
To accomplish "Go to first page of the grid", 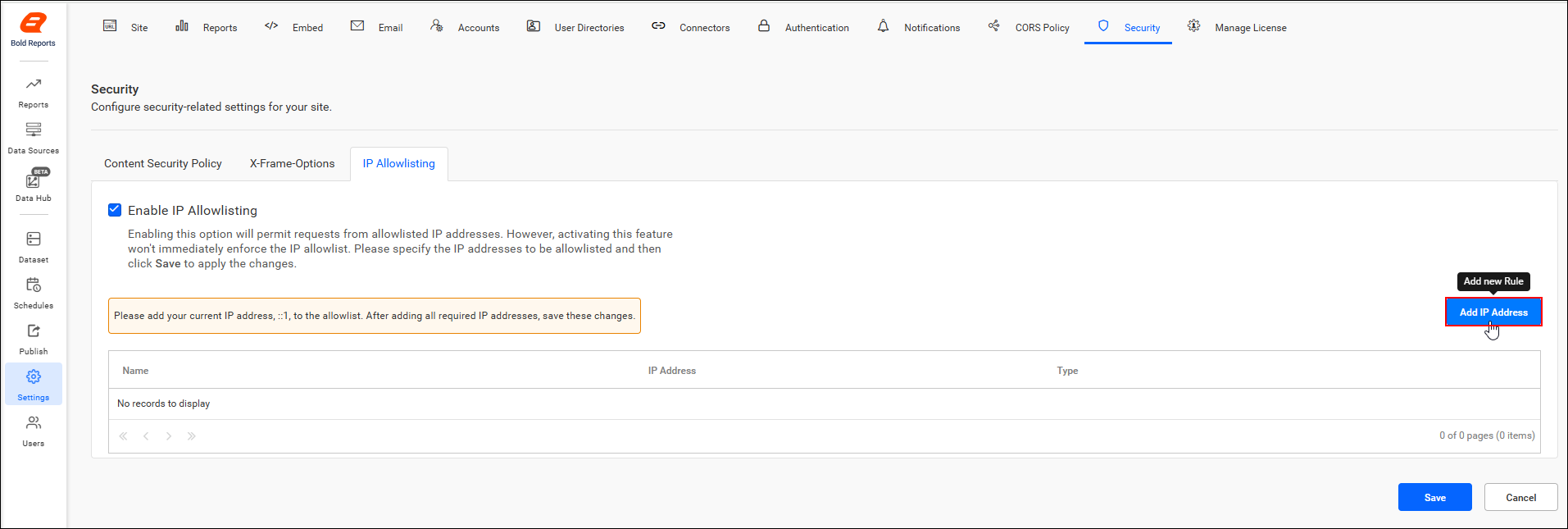I will (x=123, y=436).
